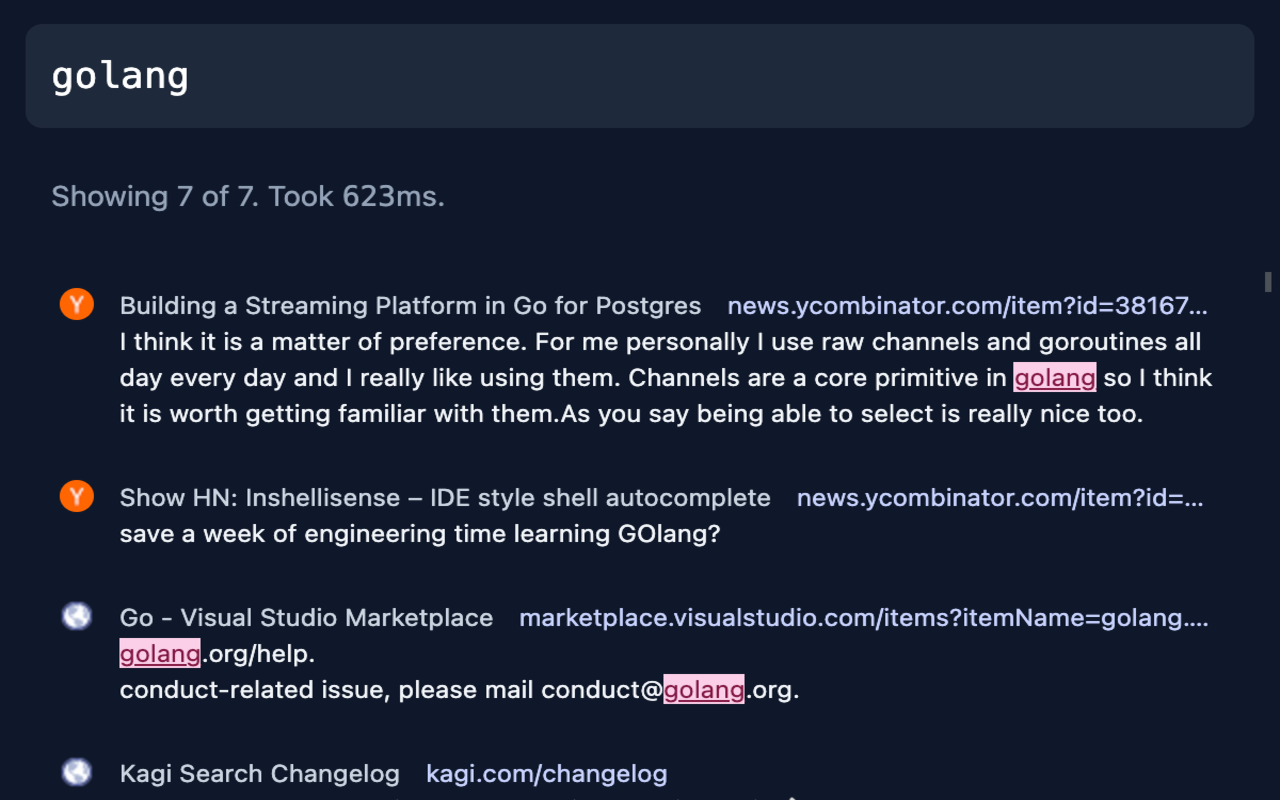The image size is (1280, 800).
Task: Open "Kagi Search Changelog" result title
Action: 259,773
